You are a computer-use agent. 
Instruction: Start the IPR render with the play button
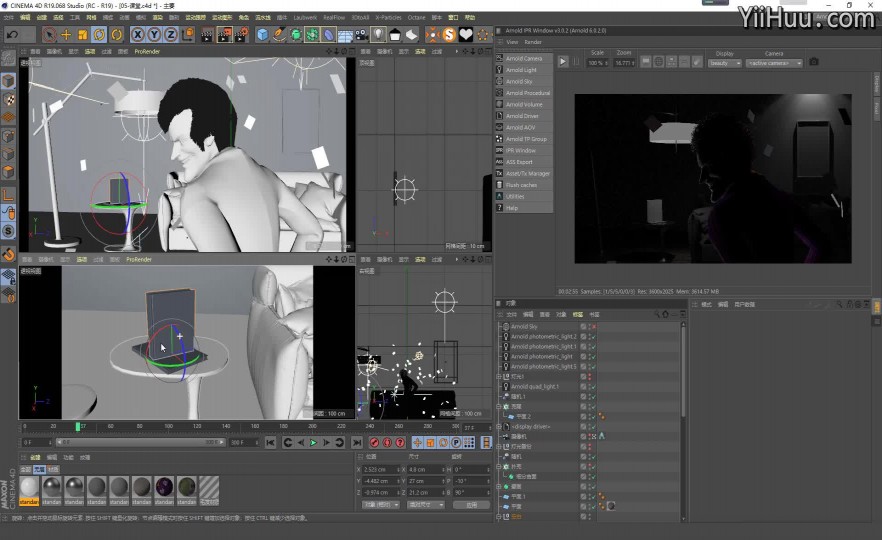coord(562,62)
